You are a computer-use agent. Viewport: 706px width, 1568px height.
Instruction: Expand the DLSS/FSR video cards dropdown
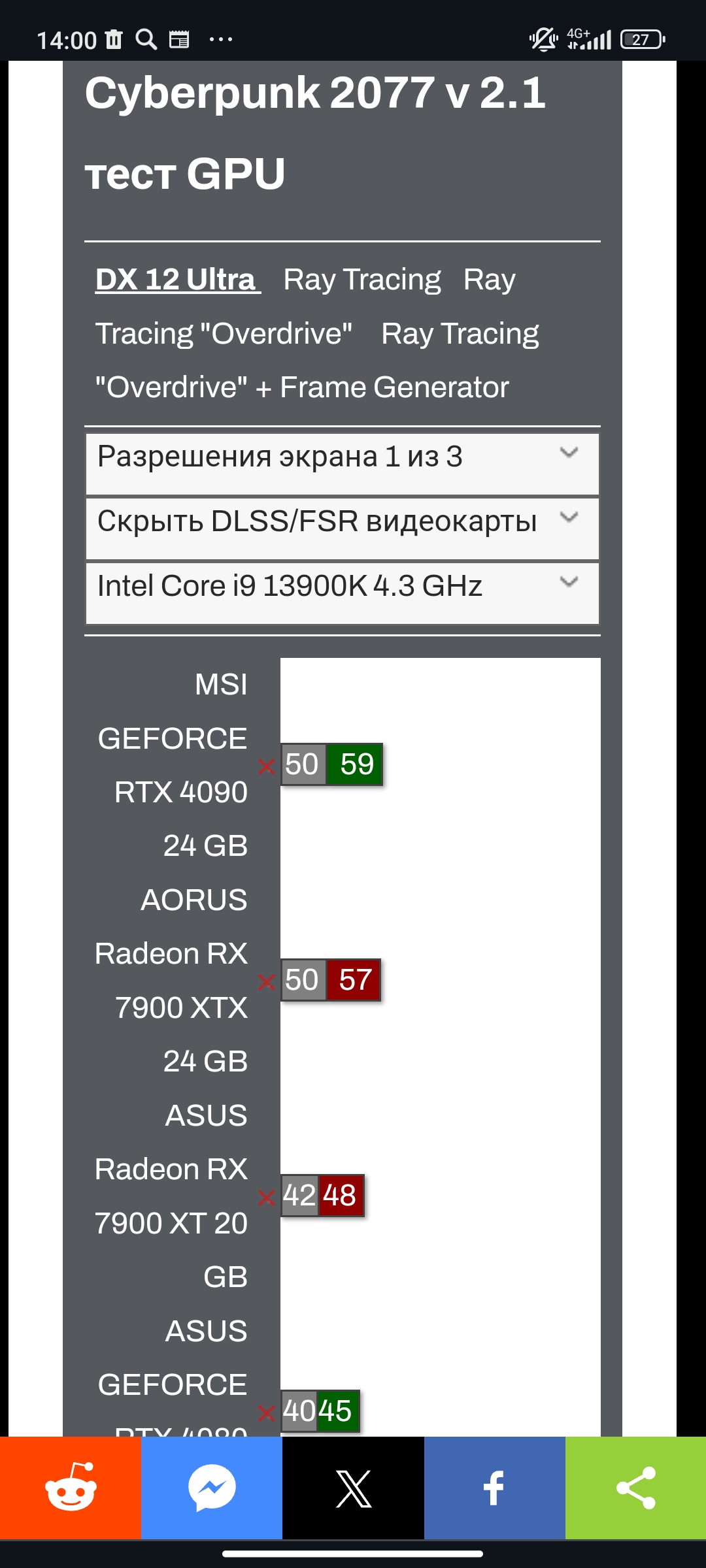342,528
